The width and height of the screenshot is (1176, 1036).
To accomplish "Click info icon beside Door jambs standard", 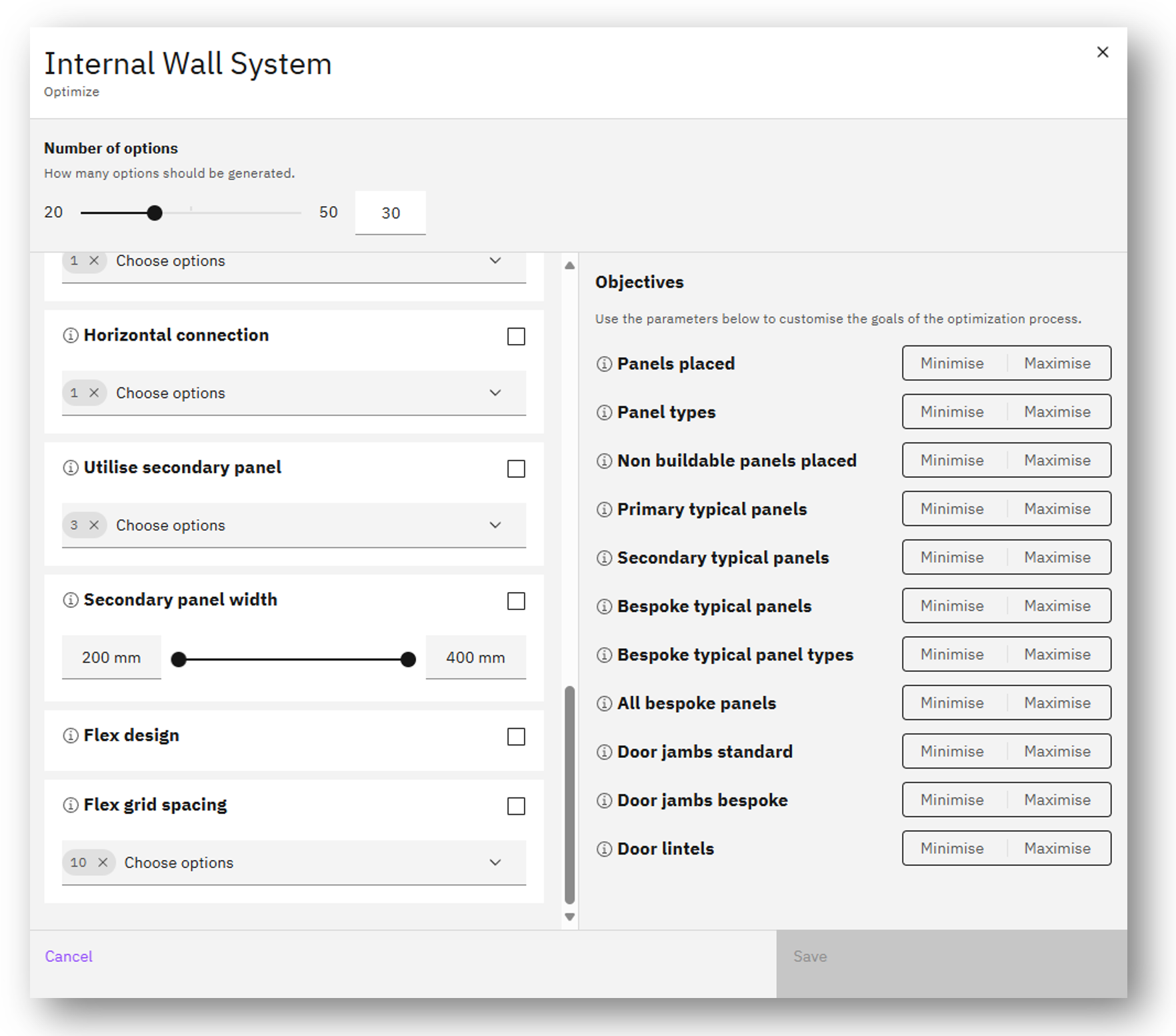I will pos(604,753).
